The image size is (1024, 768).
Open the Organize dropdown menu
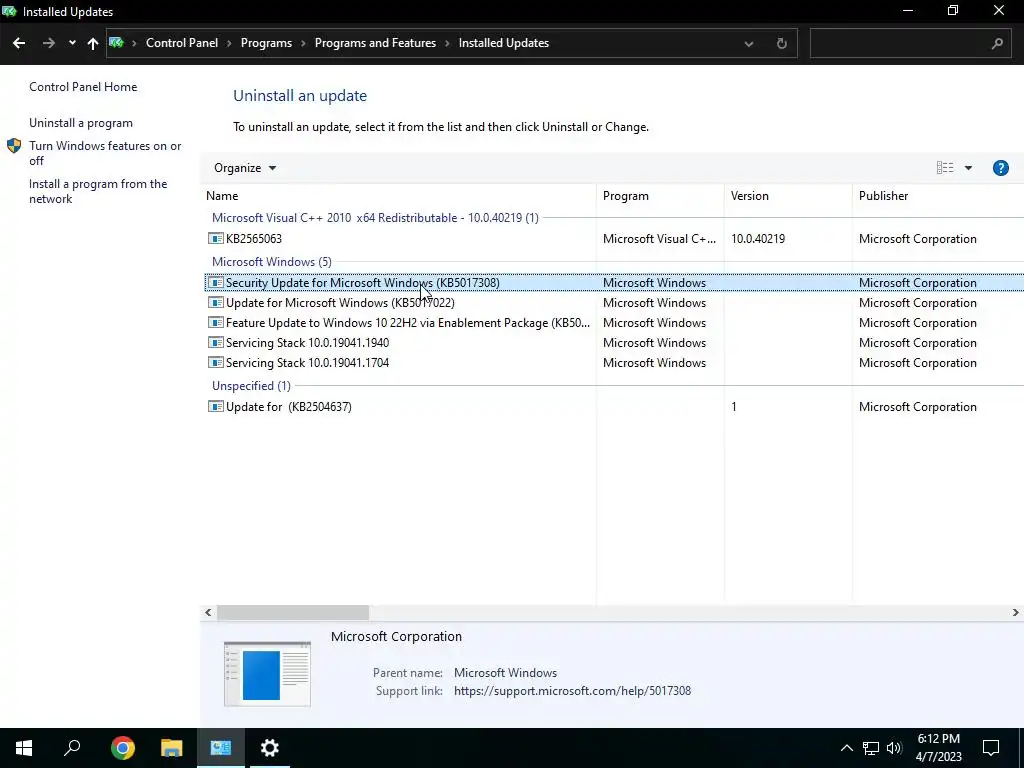pos(245,168)
